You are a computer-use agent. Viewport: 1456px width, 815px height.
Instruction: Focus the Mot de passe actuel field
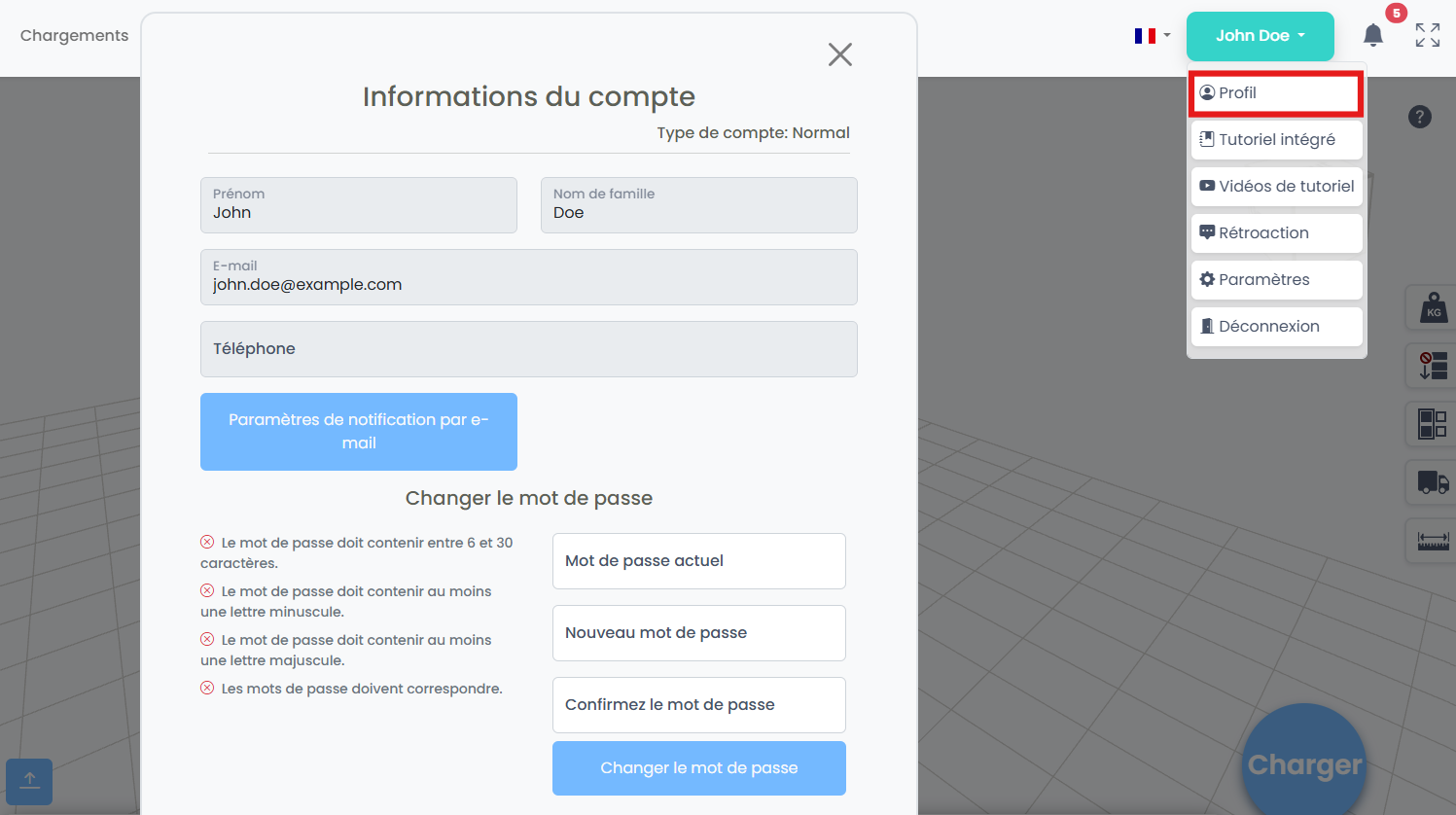point(698,561)
